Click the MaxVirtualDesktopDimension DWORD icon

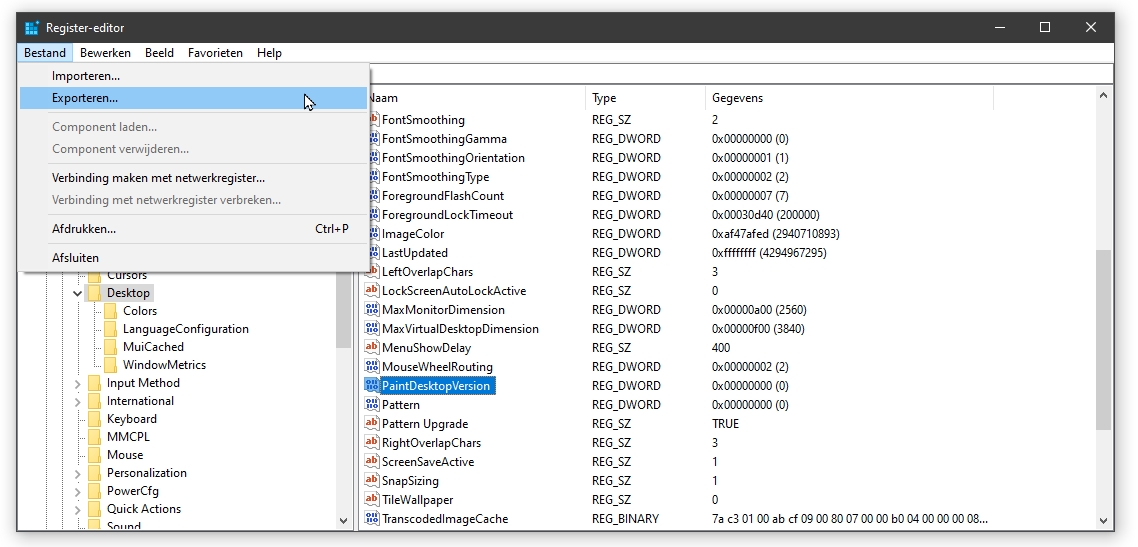click(x=372, y=329)
